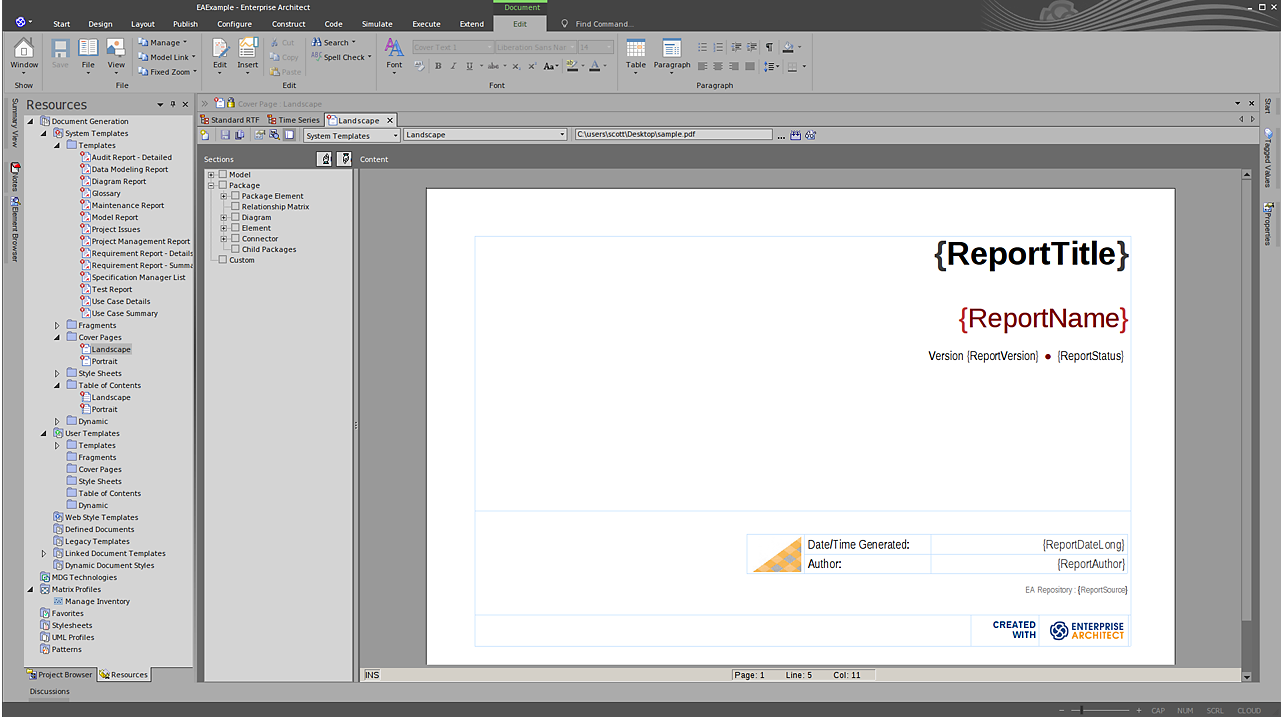Enable the Child Packages checkbox
The height and width of the screenshot is (717, 1281).
[236, 250]
